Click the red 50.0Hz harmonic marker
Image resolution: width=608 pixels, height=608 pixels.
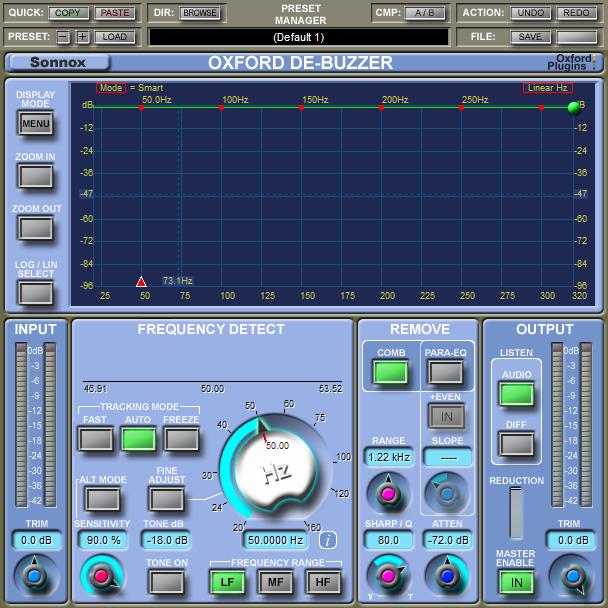point(142,107)
